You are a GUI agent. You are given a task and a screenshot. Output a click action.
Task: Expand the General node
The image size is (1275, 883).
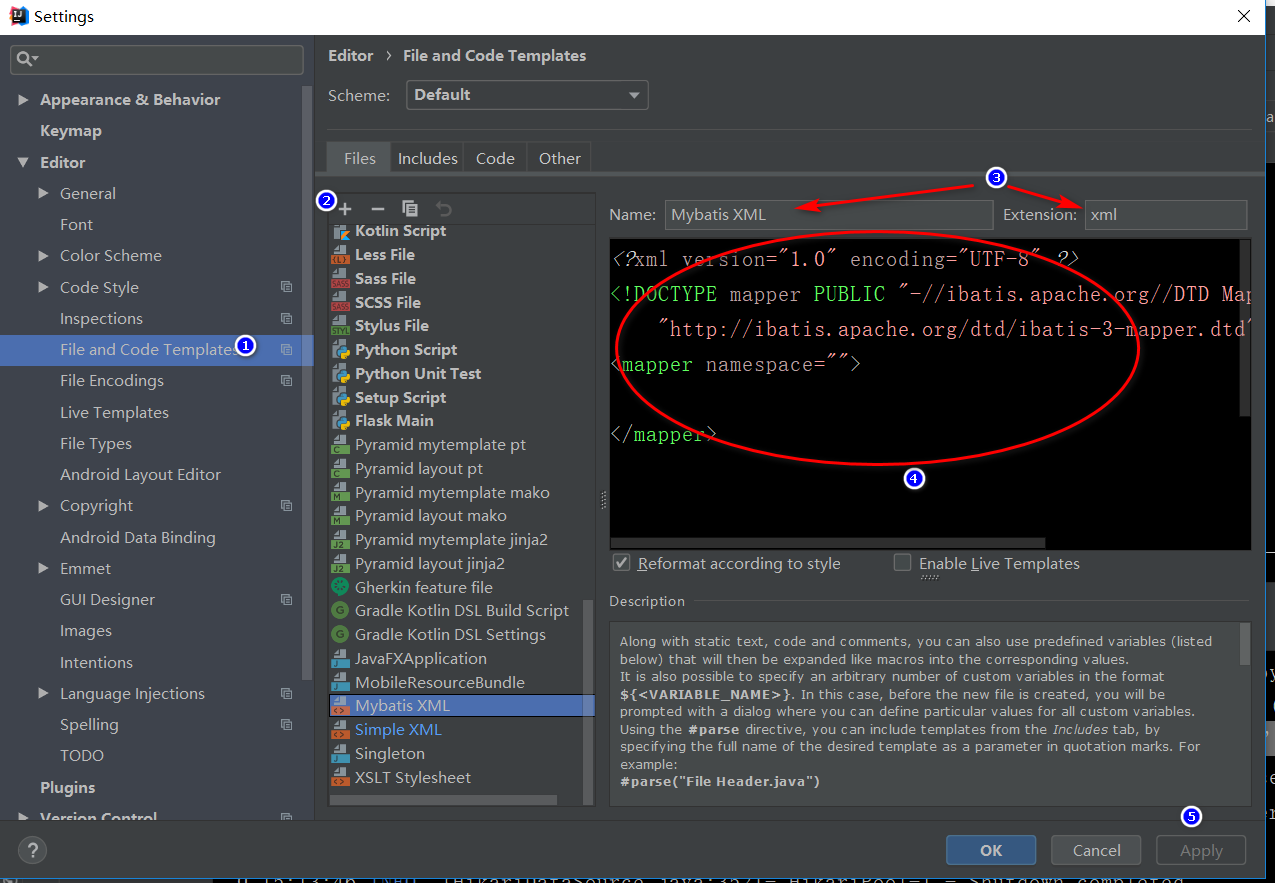point(43,194)
